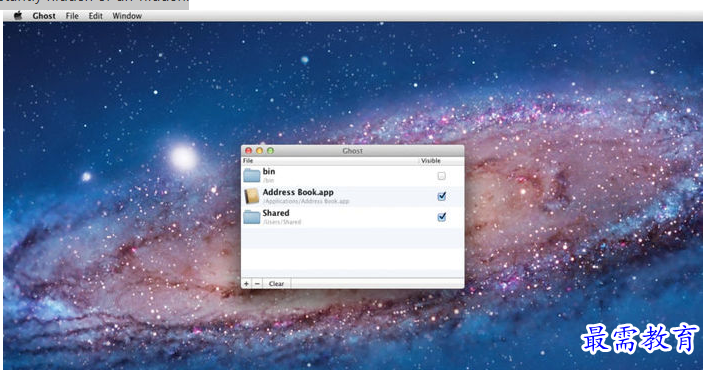The width and height of the screenshot is (705, 370).
Task: Uncheck visibility for Shared folder
Action: click(442, 217)
